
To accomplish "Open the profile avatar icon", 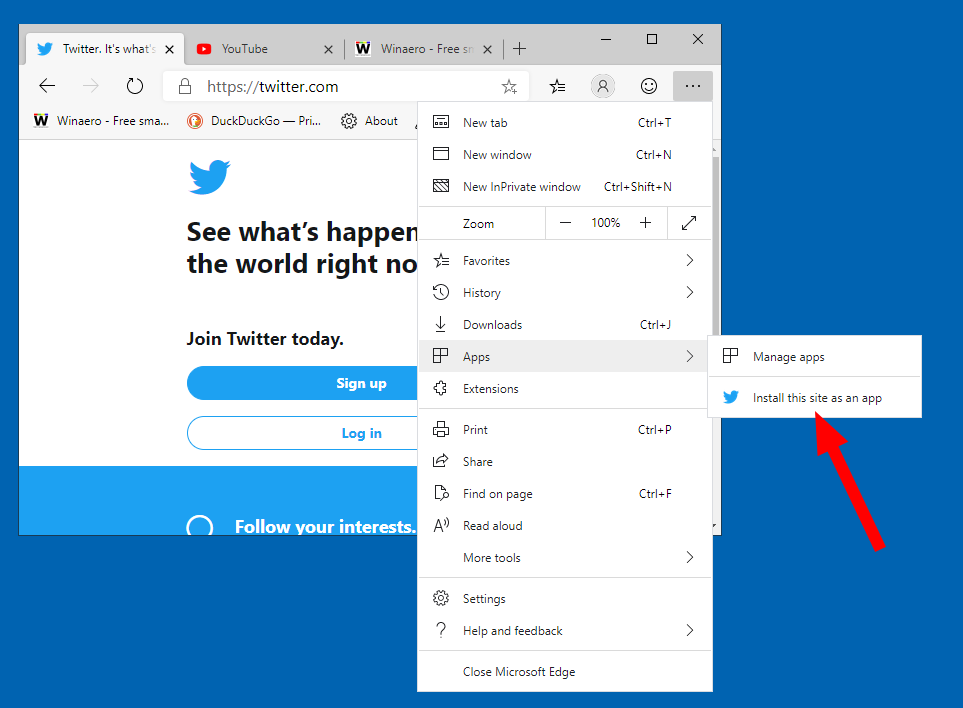I will (602, 86).
